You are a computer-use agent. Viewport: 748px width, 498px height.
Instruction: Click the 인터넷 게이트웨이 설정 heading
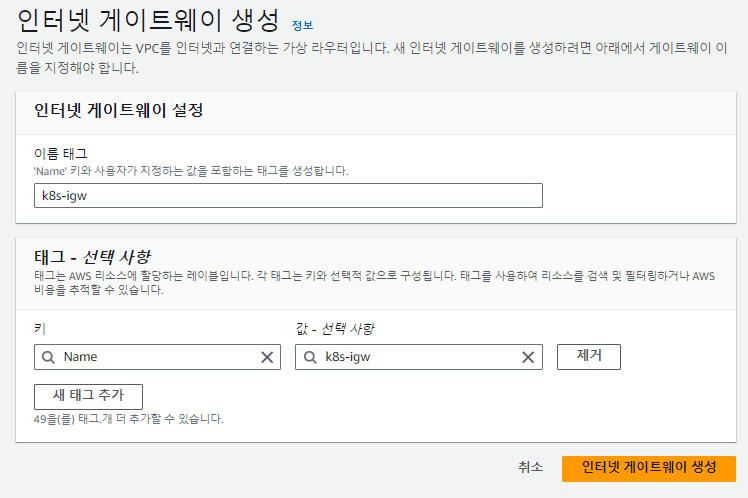[x=119, y=110]
